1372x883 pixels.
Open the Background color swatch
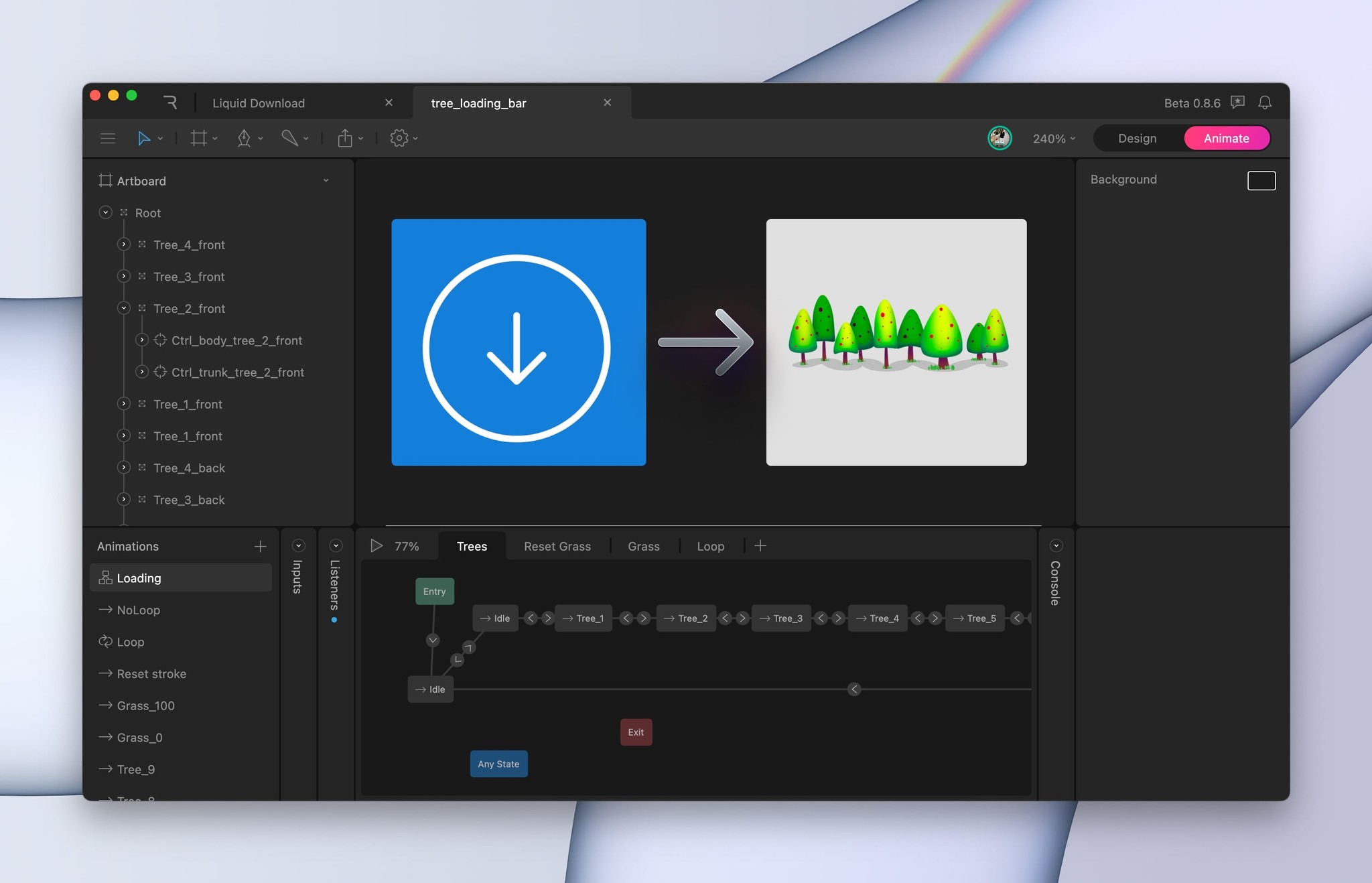click(1261, 181)
